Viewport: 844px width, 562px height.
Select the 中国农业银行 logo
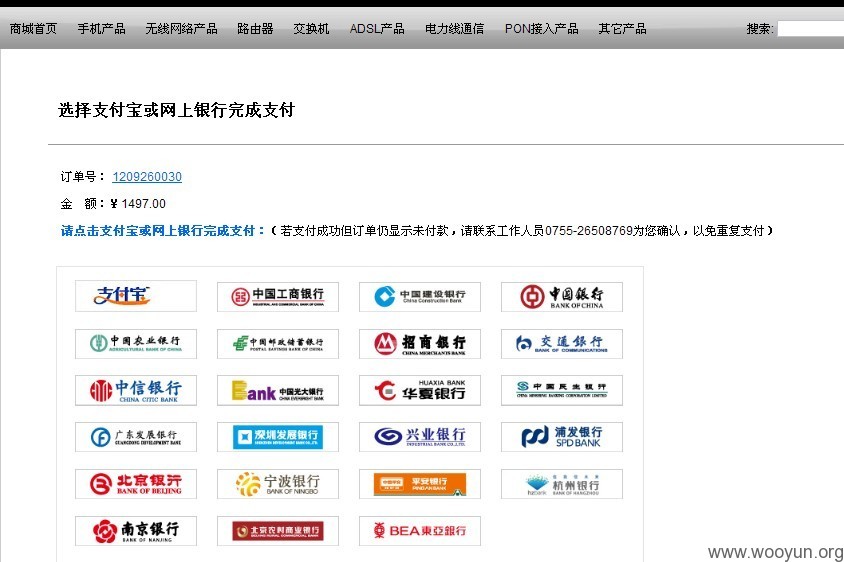(x=136, y=343)
